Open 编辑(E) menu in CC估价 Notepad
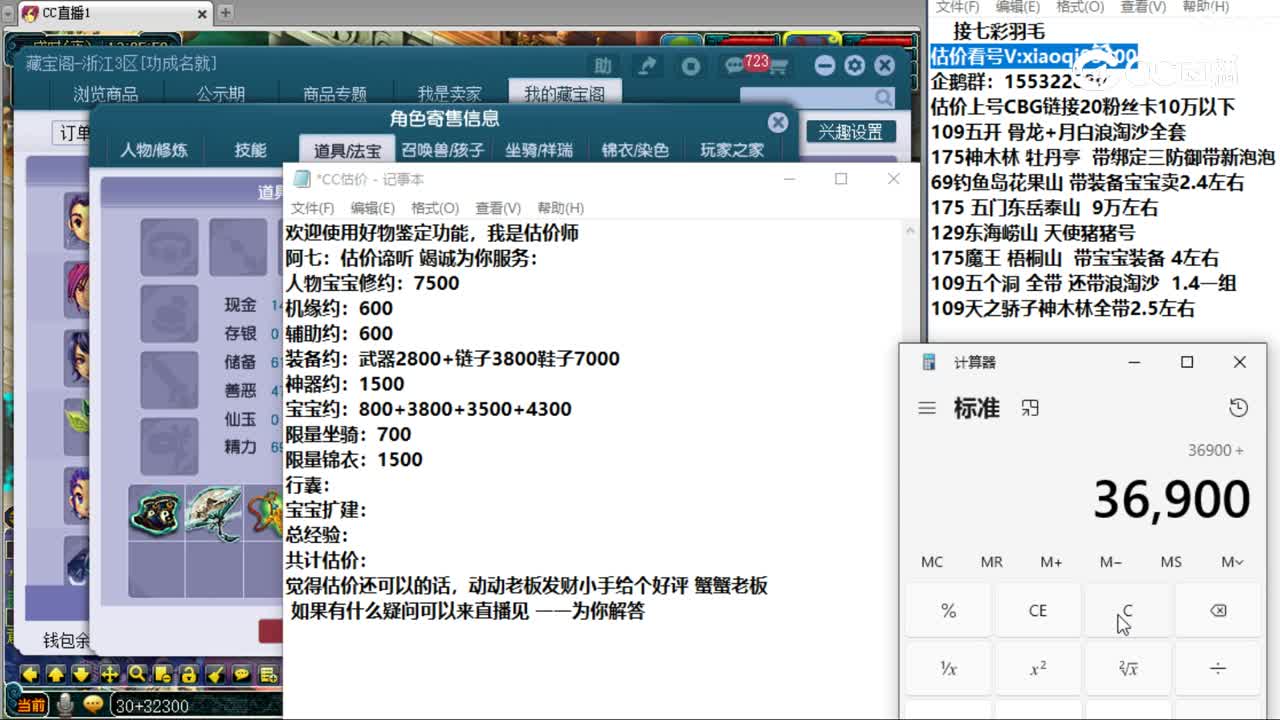 372,208
